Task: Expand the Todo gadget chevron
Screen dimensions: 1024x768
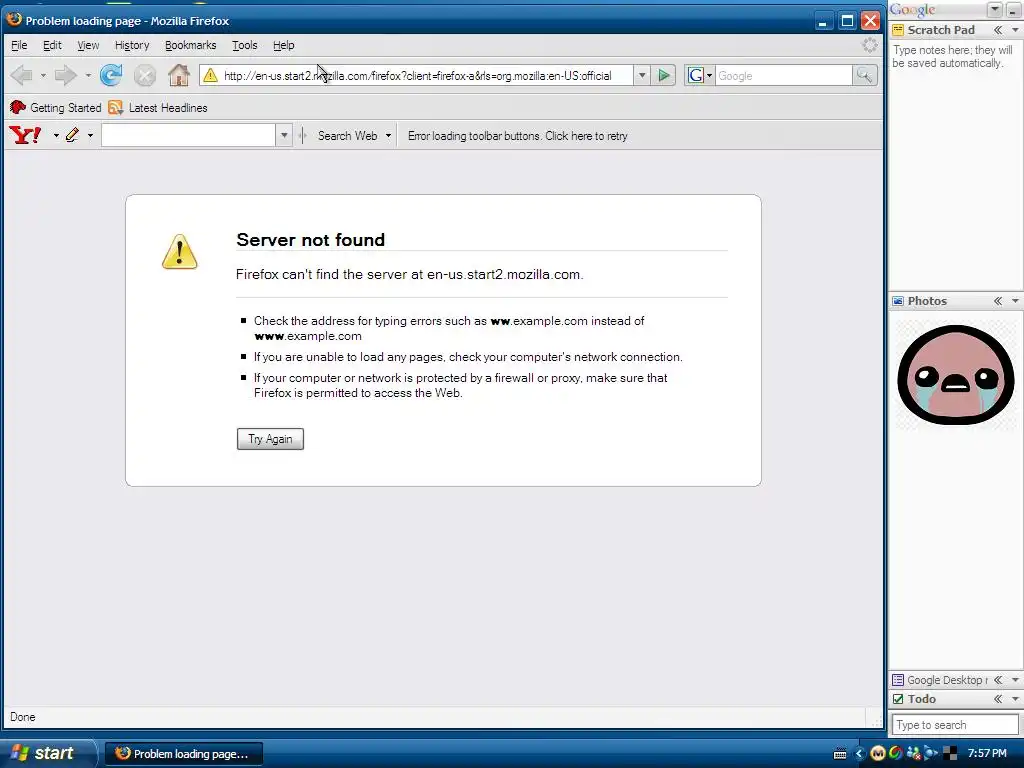Action: 998,699
